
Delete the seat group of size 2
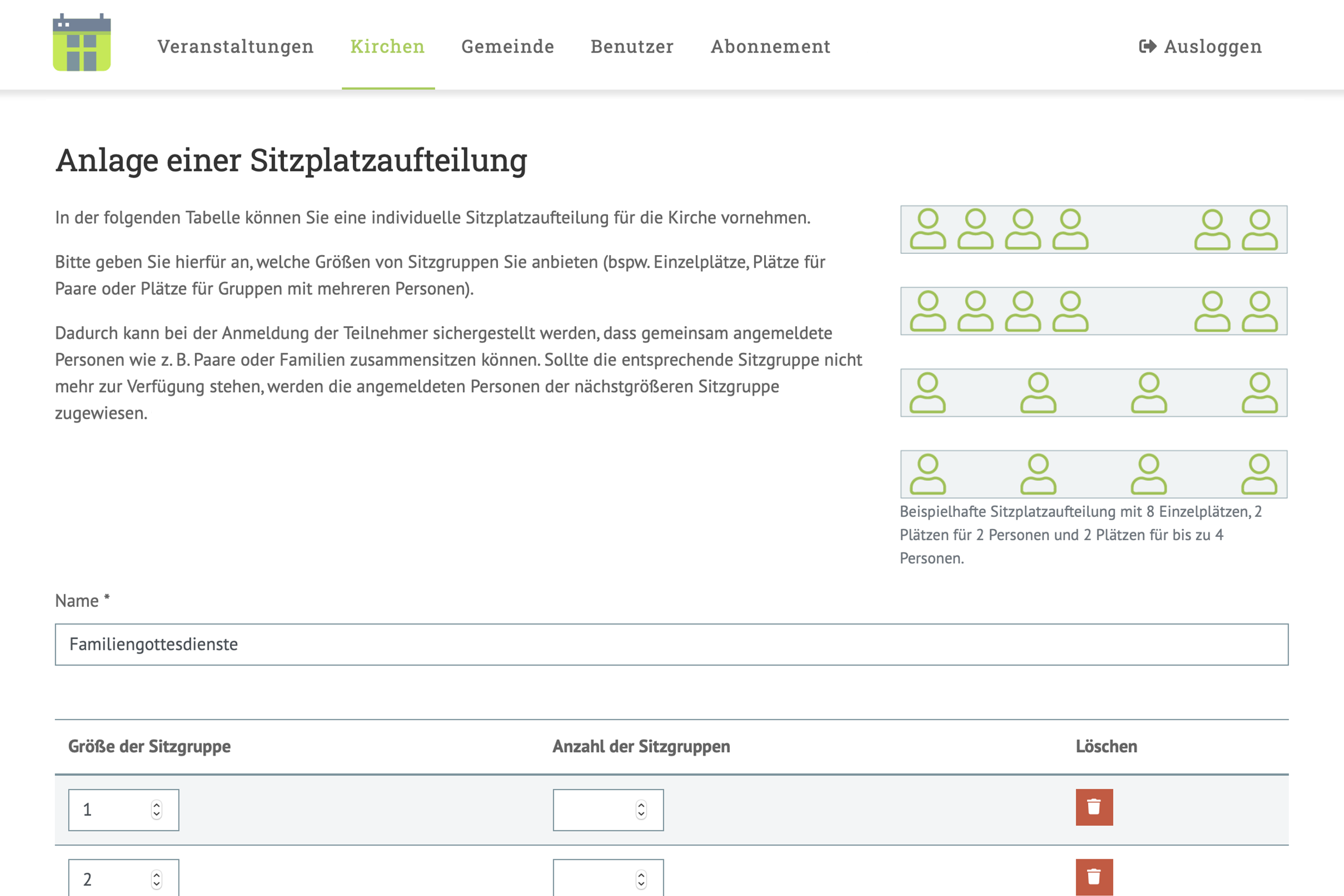[x=1094, y=876]
